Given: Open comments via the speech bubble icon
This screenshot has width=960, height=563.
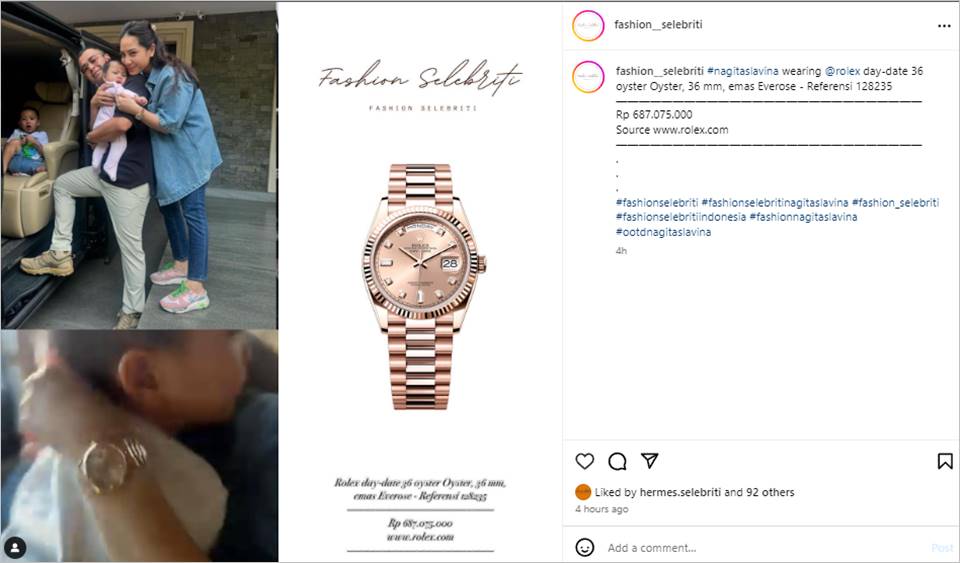Looking at the screenshot, I should click(617, 461).
